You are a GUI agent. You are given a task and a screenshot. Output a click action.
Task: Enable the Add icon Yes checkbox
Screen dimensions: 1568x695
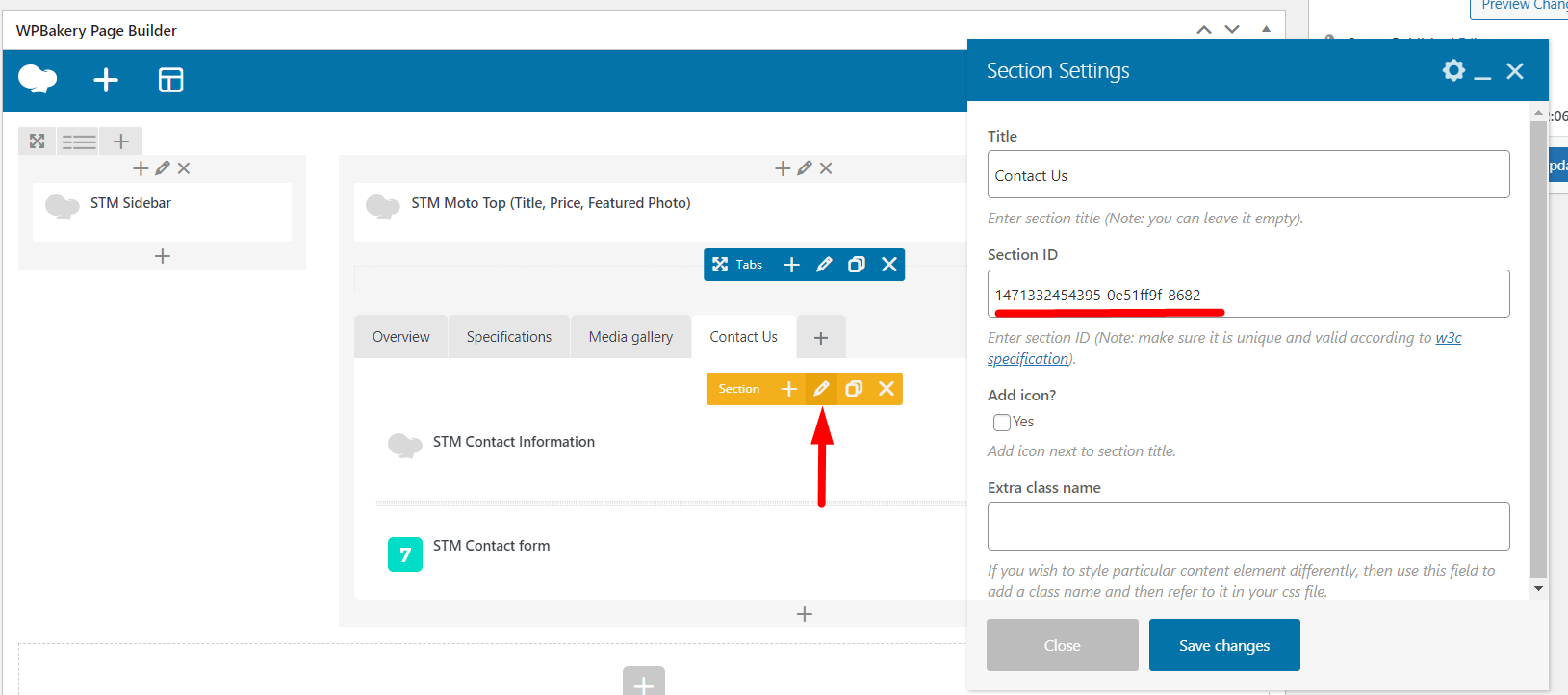tap(1002, 423)
